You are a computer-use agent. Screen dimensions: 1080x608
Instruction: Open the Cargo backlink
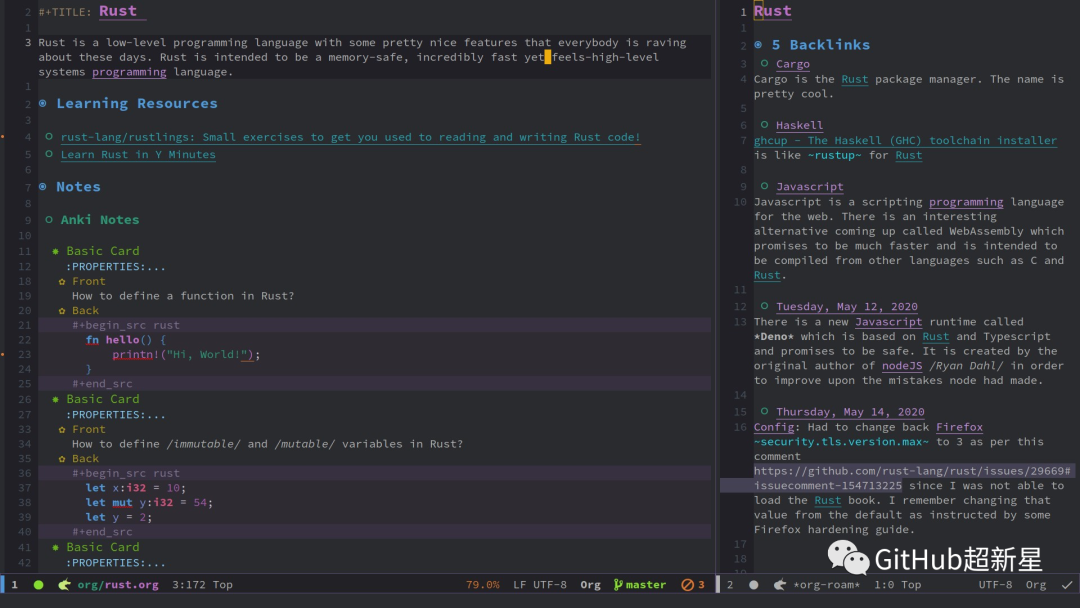[x=793, y=64]
